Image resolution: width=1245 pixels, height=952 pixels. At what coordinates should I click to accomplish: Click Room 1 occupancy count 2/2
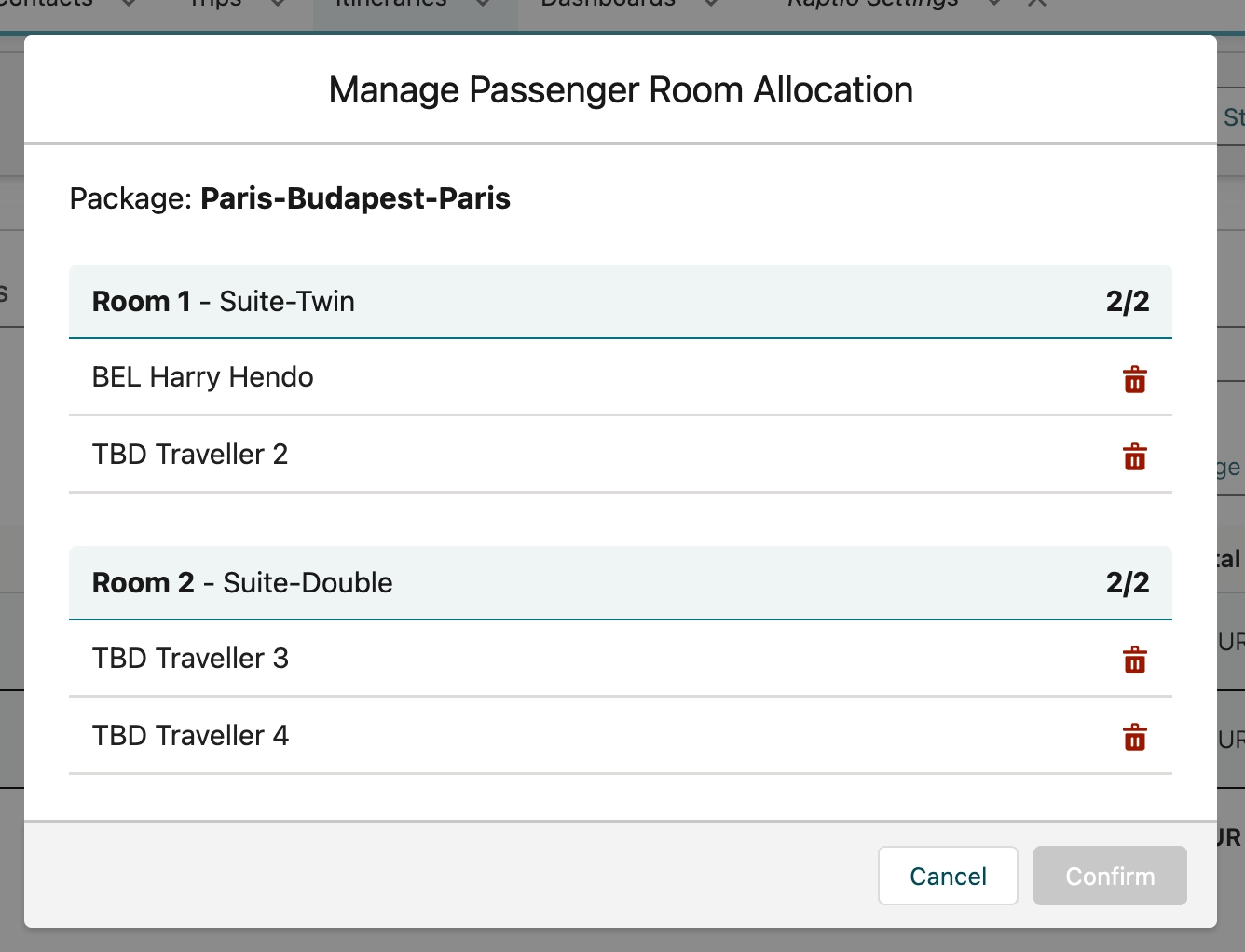point(1128,302)
